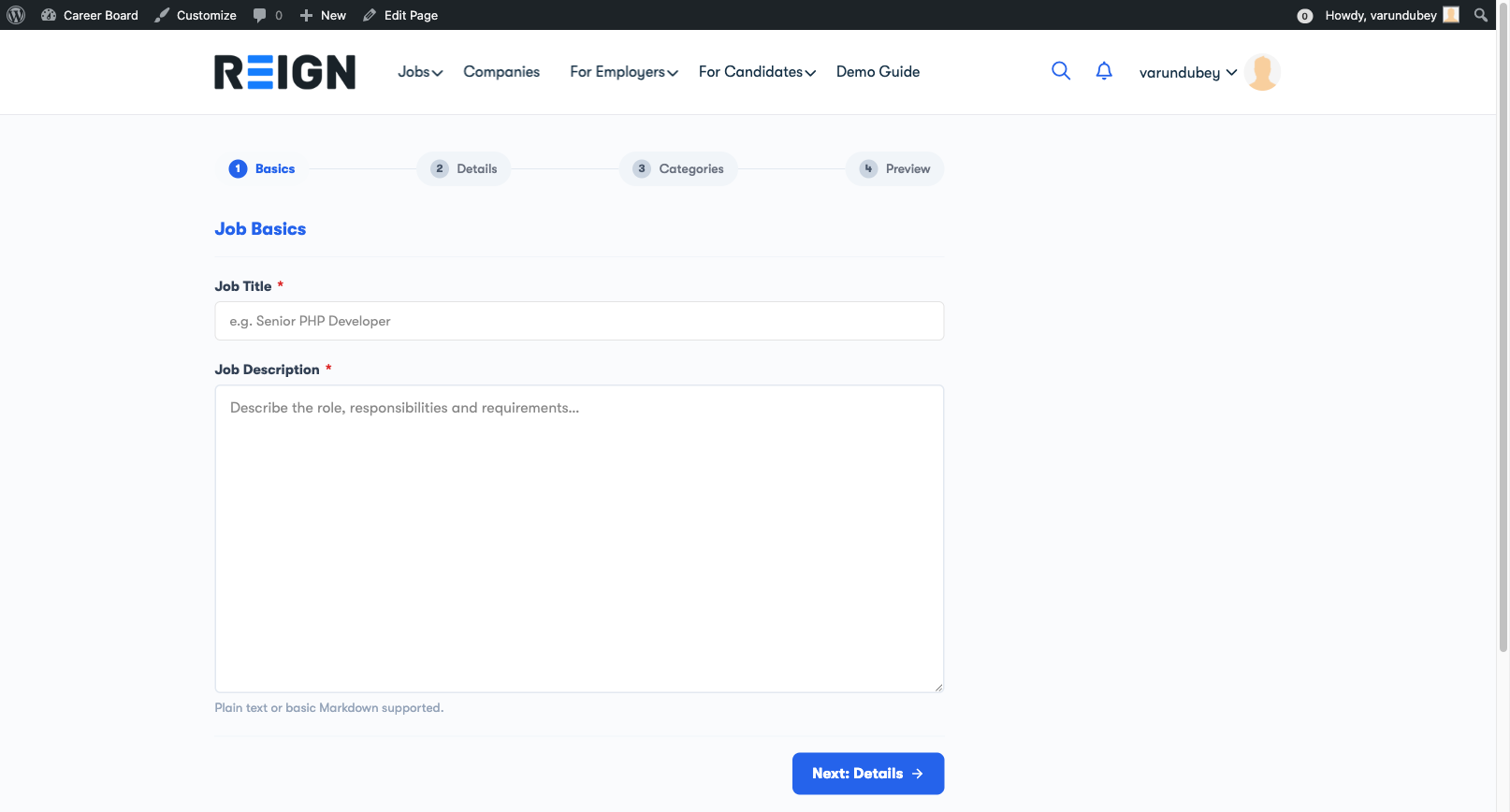Click Edit Page in admin bar
1510x812 pixels.
(400, 15)
